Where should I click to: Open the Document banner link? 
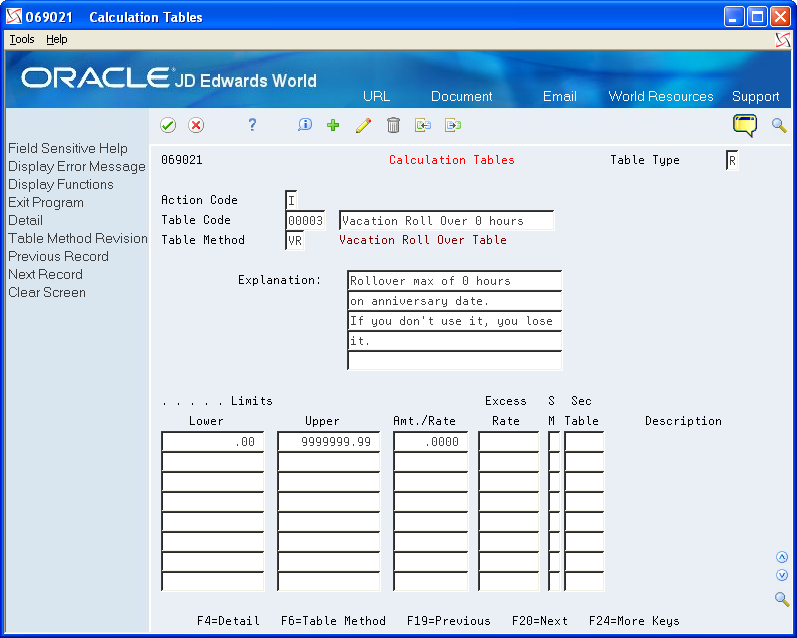(462, 96)
